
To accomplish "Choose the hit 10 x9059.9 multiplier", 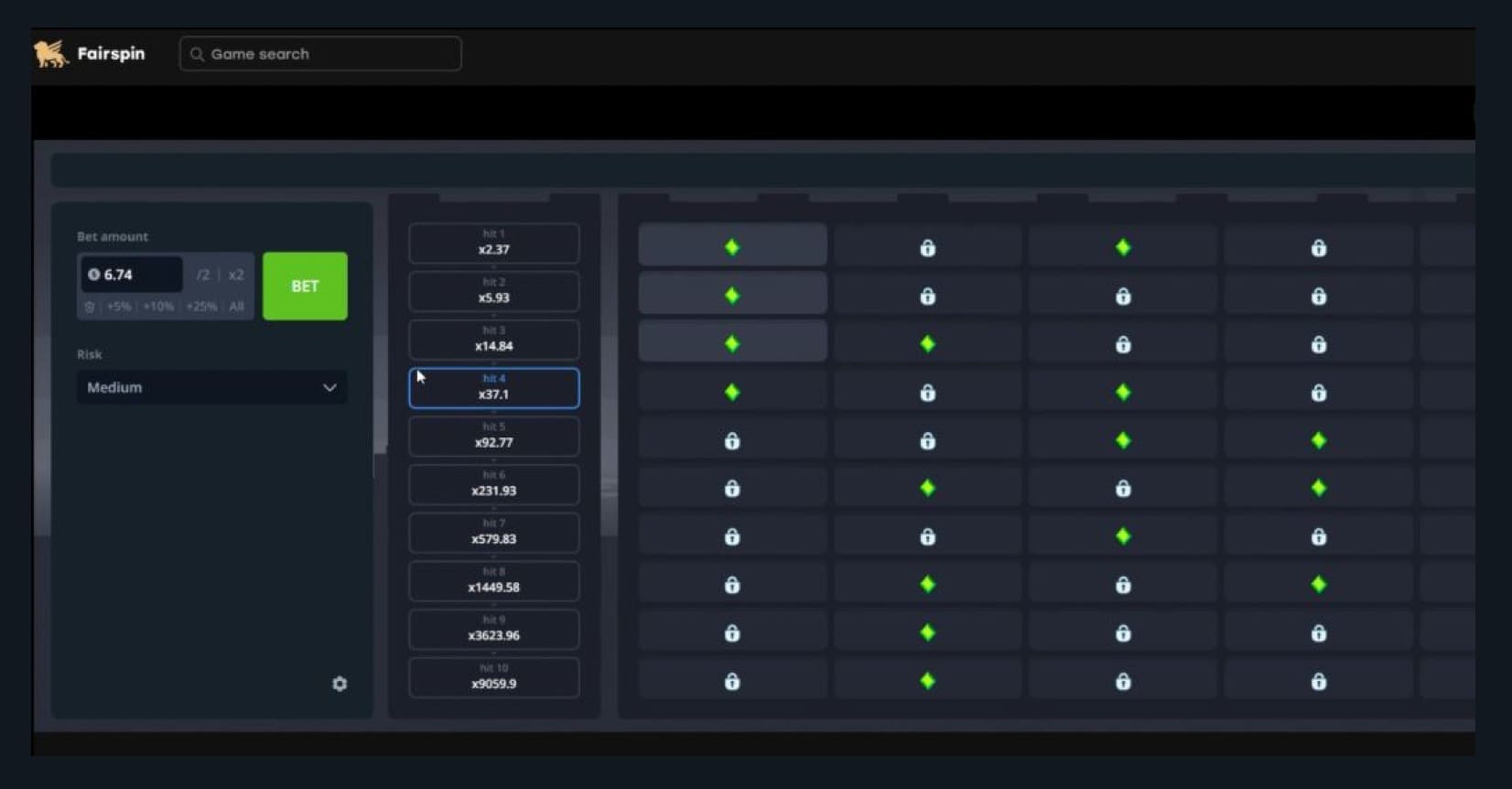I will tap(493, 677).
